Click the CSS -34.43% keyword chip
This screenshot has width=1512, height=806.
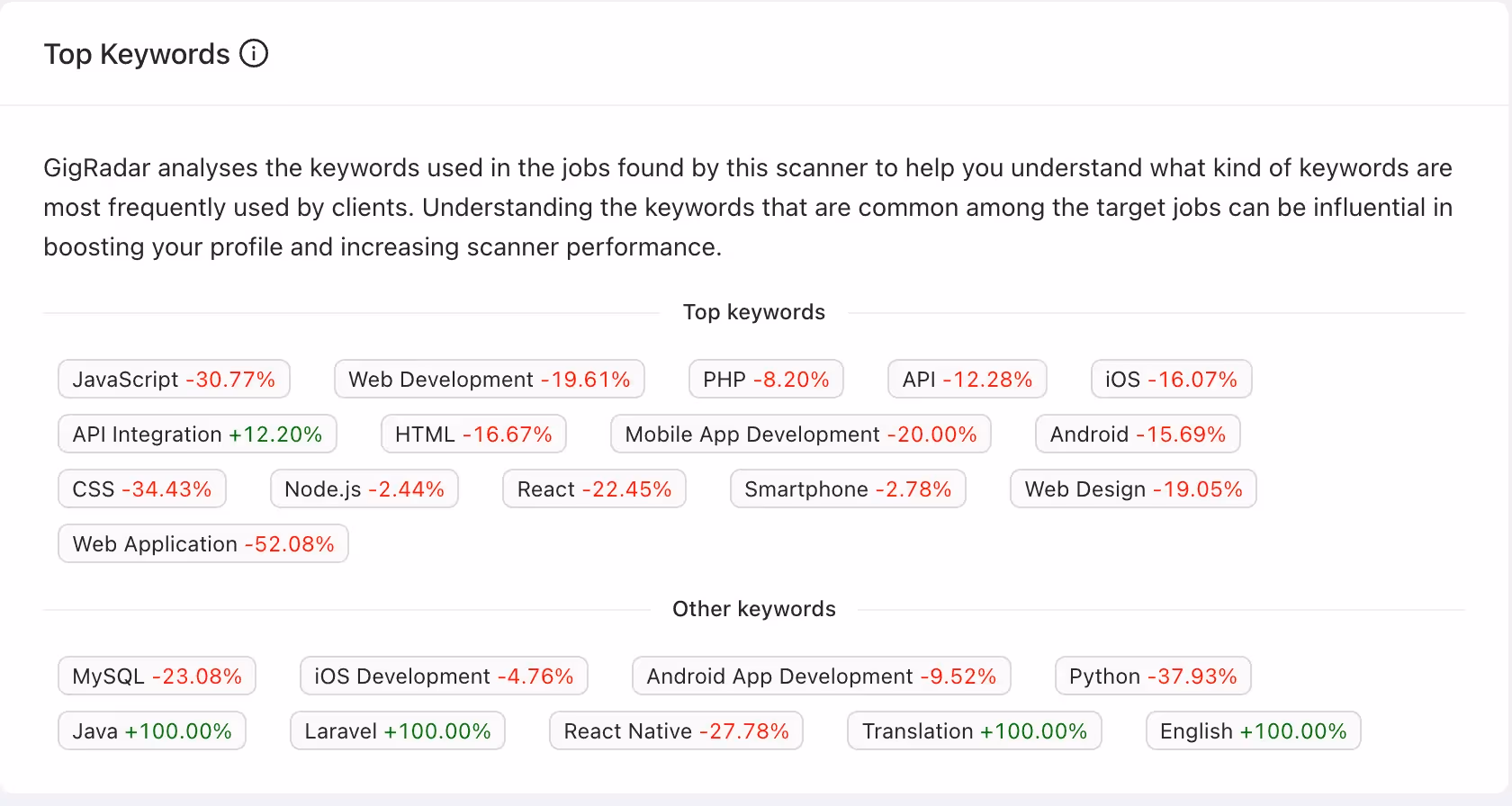point(141,488)
